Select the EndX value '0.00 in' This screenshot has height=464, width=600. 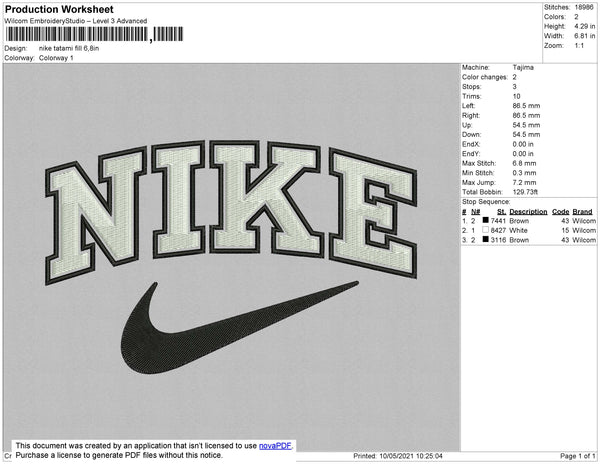[x=523, y=144]
